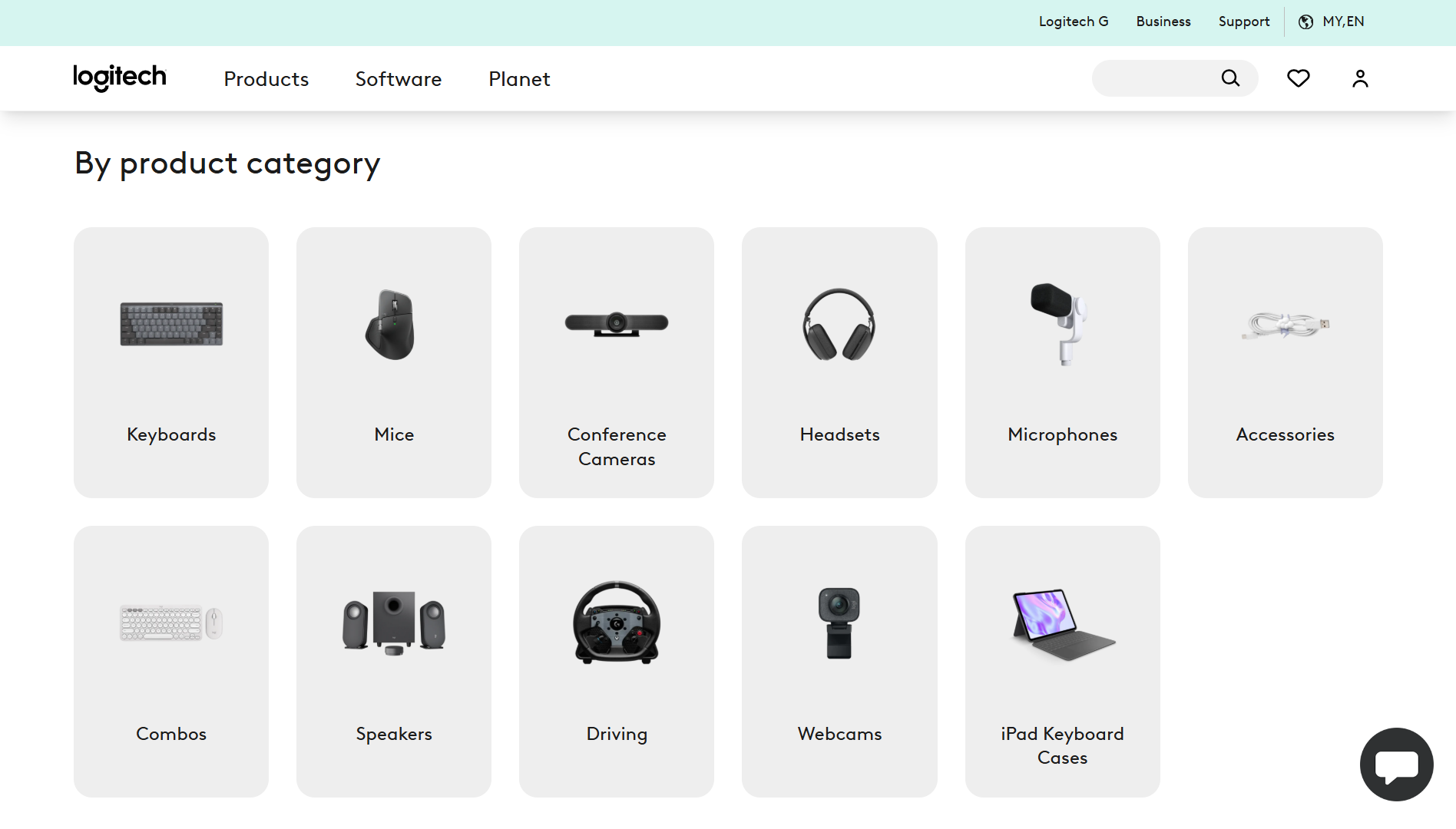This screenshot has width=1456, height=829.
Task: Open the Software menu
Action: tap(398, 78)
